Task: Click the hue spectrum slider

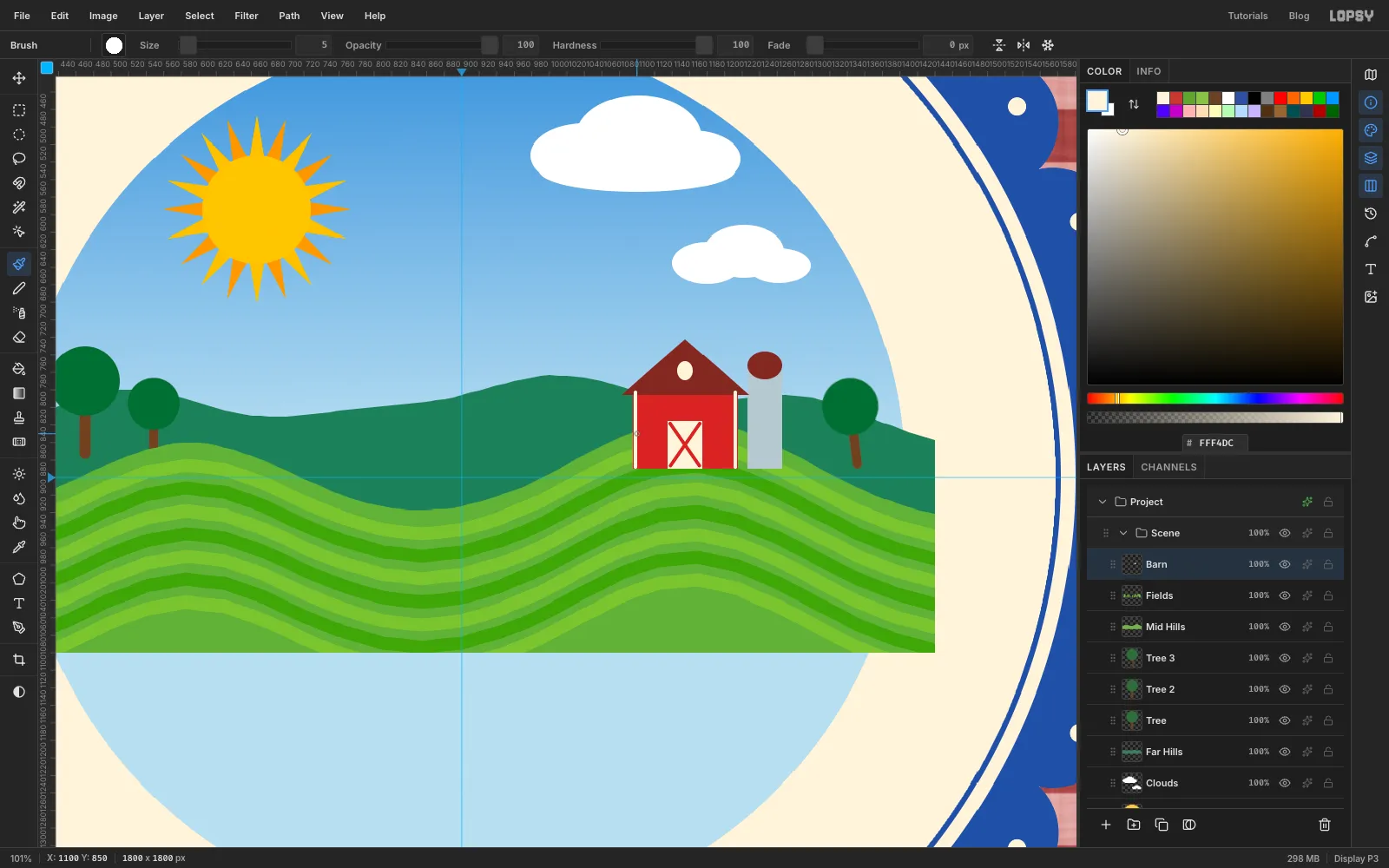Action: coord(1215,398)
